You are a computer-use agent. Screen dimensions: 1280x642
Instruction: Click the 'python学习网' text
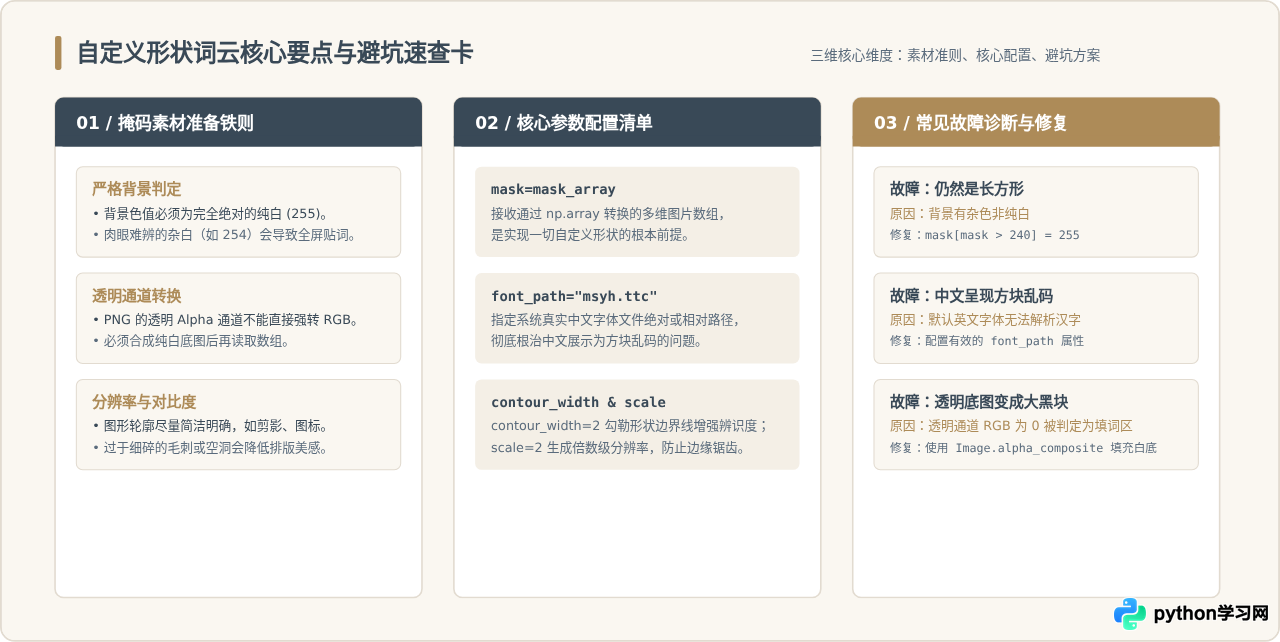pos(1211,613)
